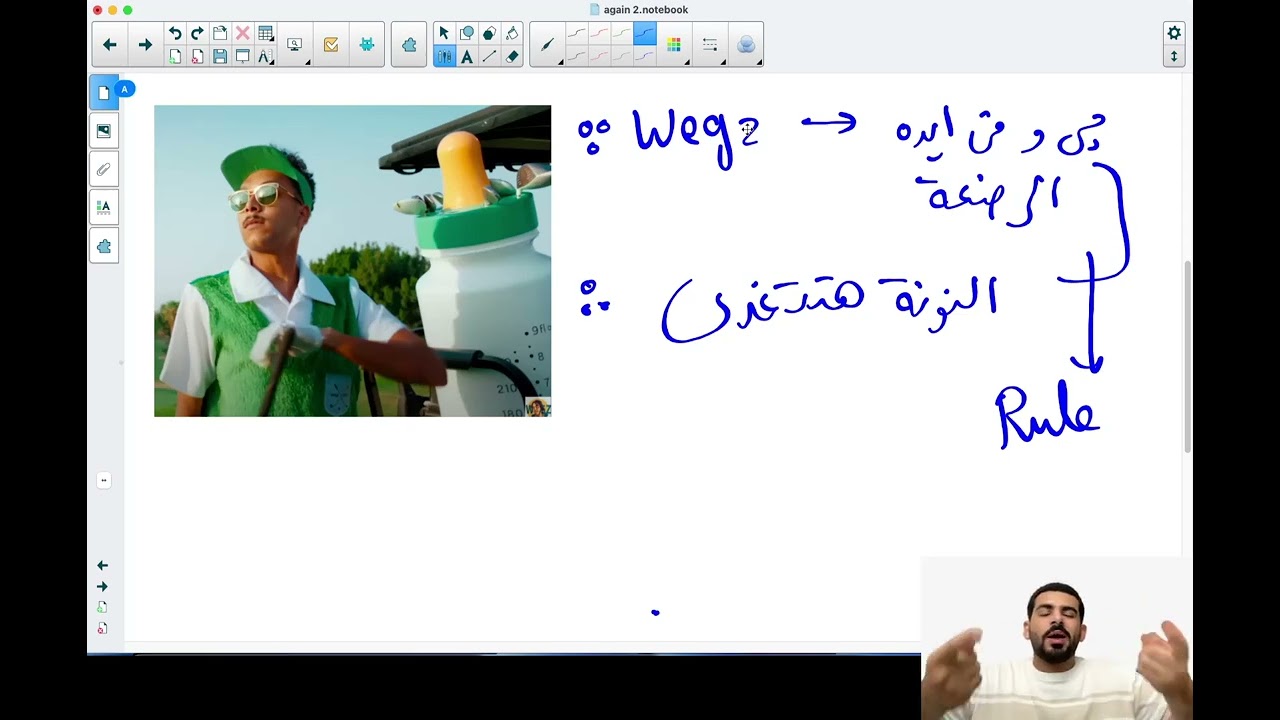Select the Regular Polygons tool
1280x720 pixels.
click(x=489, y=33)
